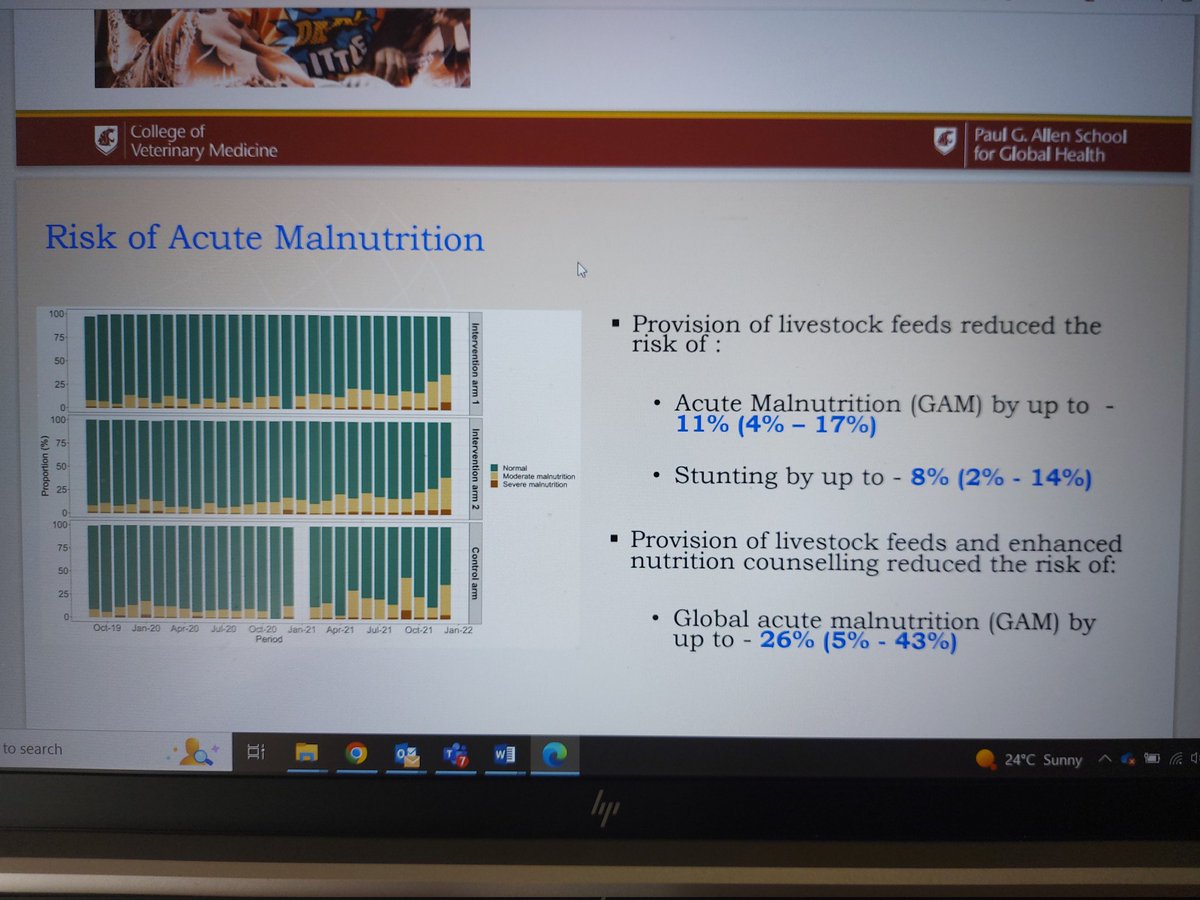Launch Google Chrome from the taskbar
The width and height of the screenshot is (1200, 900).
click(x=355, y=755)
